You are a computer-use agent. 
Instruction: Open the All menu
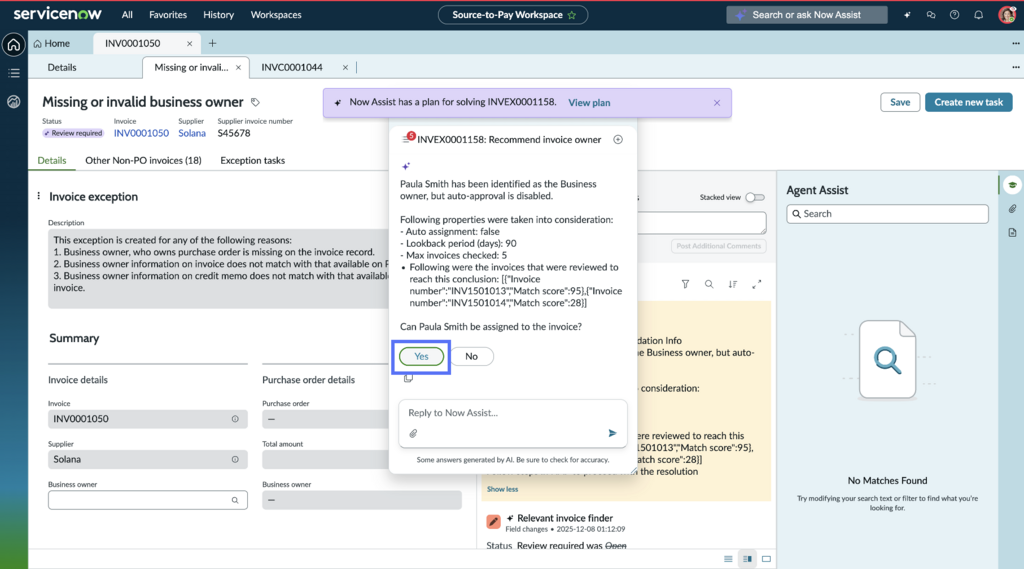coord(127,14)
